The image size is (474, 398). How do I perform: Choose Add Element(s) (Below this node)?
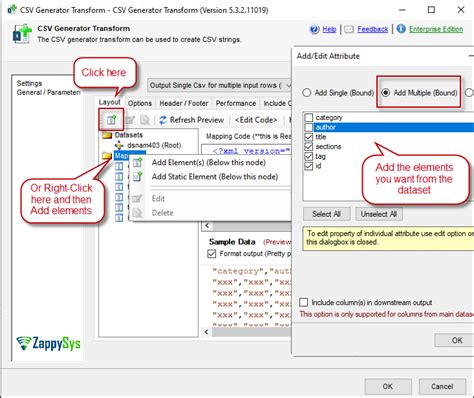point(209,163)
